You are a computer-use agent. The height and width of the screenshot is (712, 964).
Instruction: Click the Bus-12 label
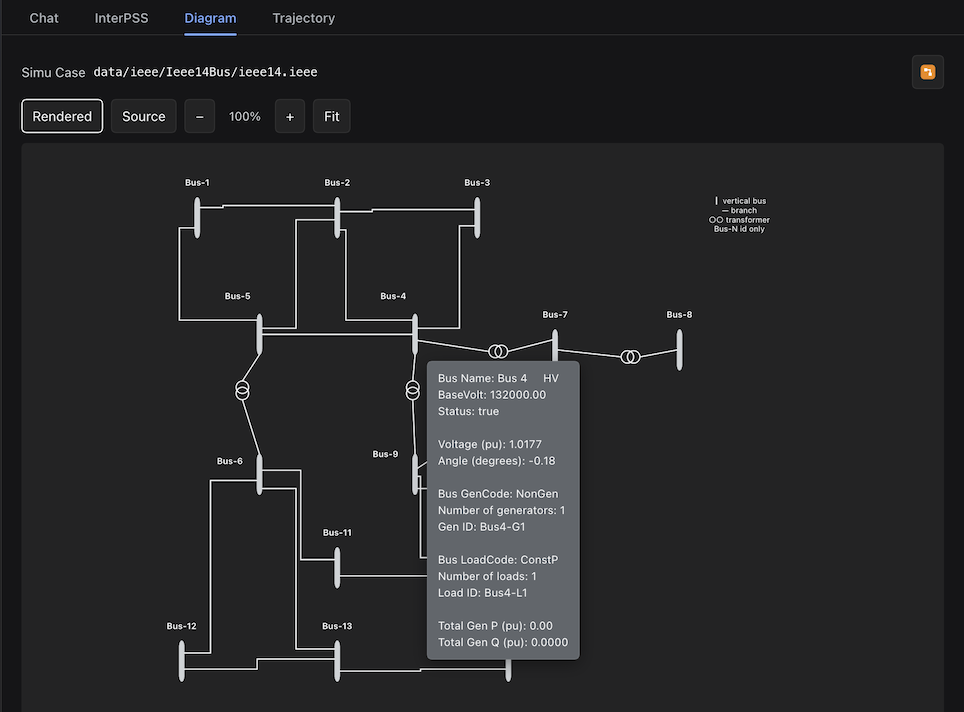tap(181, 626)
